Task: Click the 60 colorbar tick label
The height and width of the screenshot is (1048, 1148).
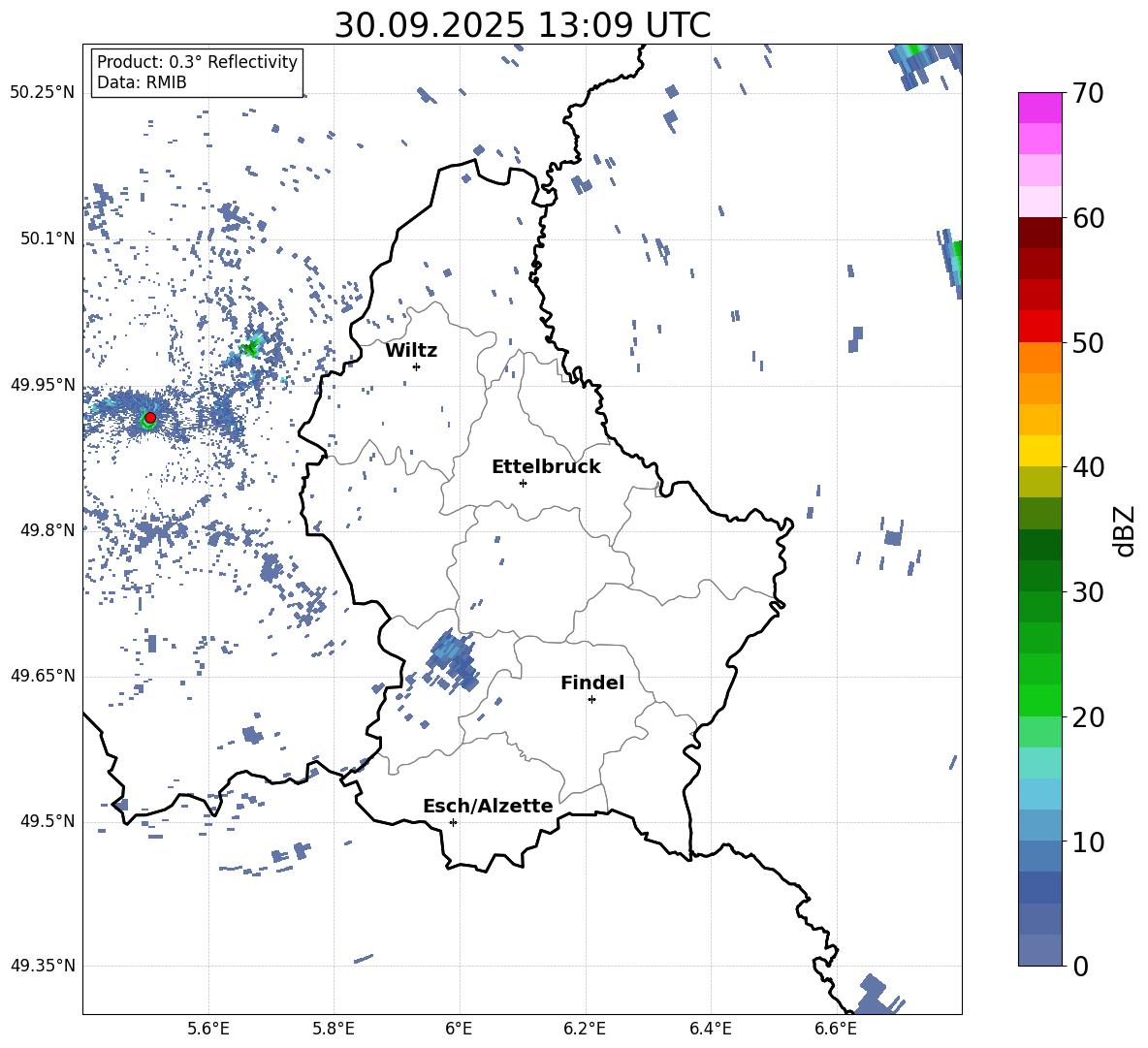Action: (1087, 218)
